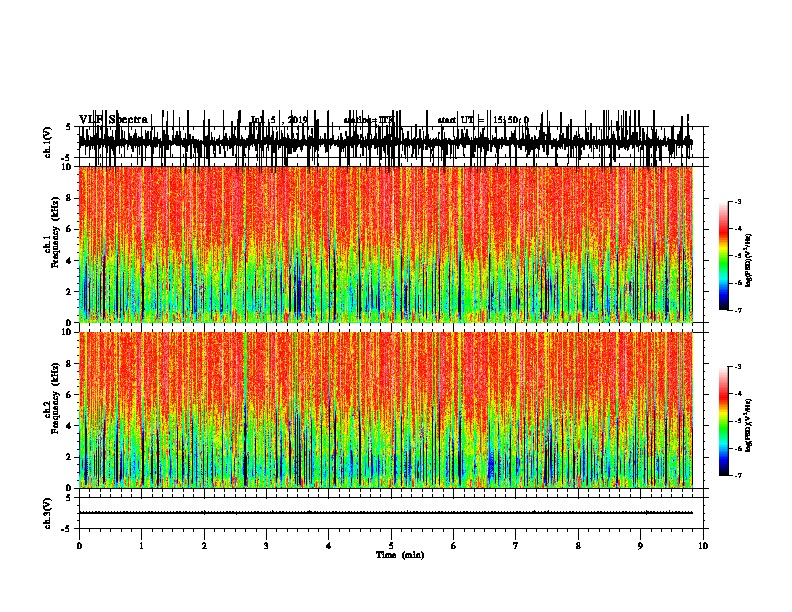
Task: Click time axis tick 5
Action: click(x=391, y=546)
